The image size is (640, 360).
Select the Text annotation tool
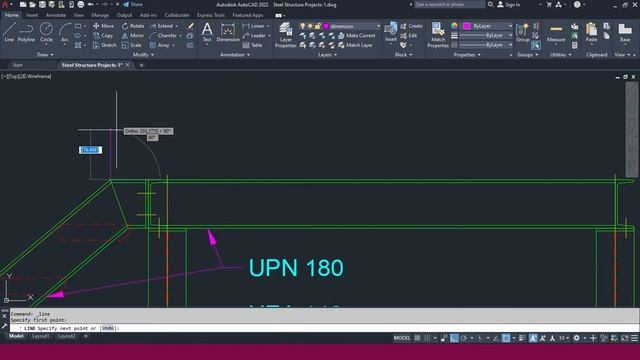(x=207, y=32)
